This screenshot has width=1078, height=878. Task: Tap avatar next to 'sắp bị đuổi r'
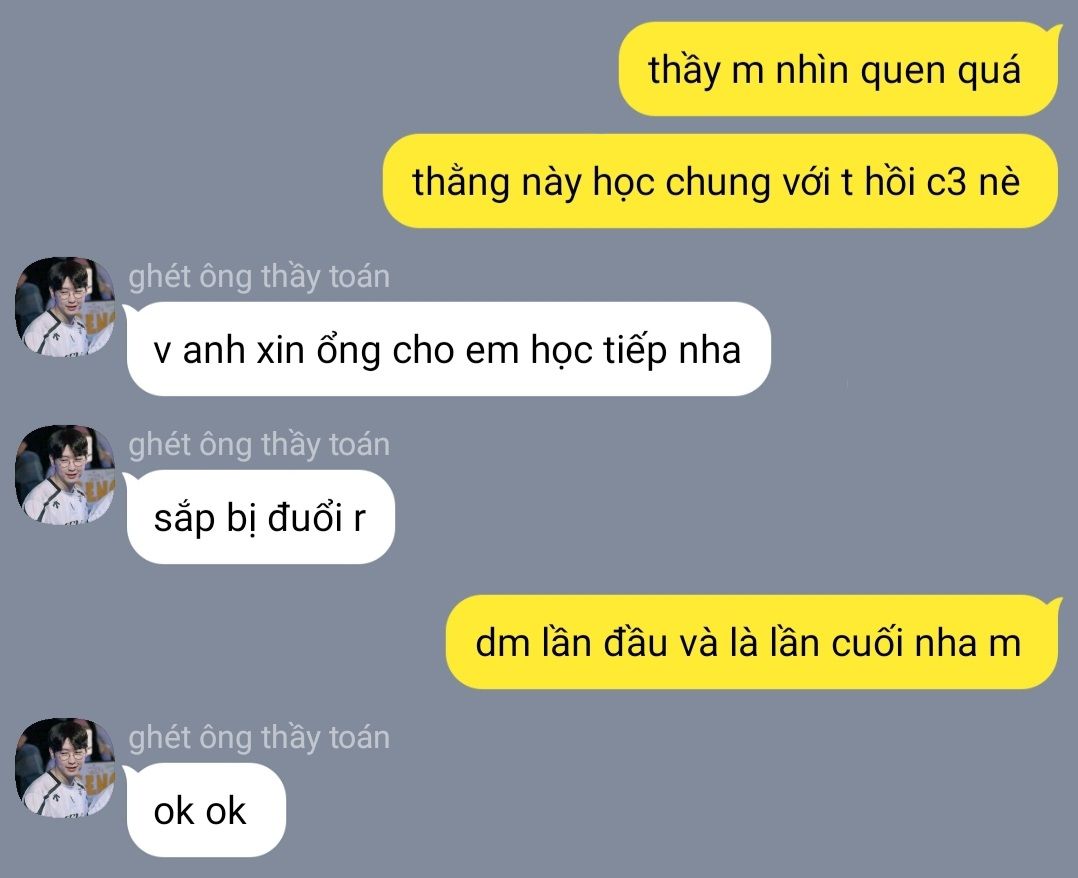click(65, 474)
